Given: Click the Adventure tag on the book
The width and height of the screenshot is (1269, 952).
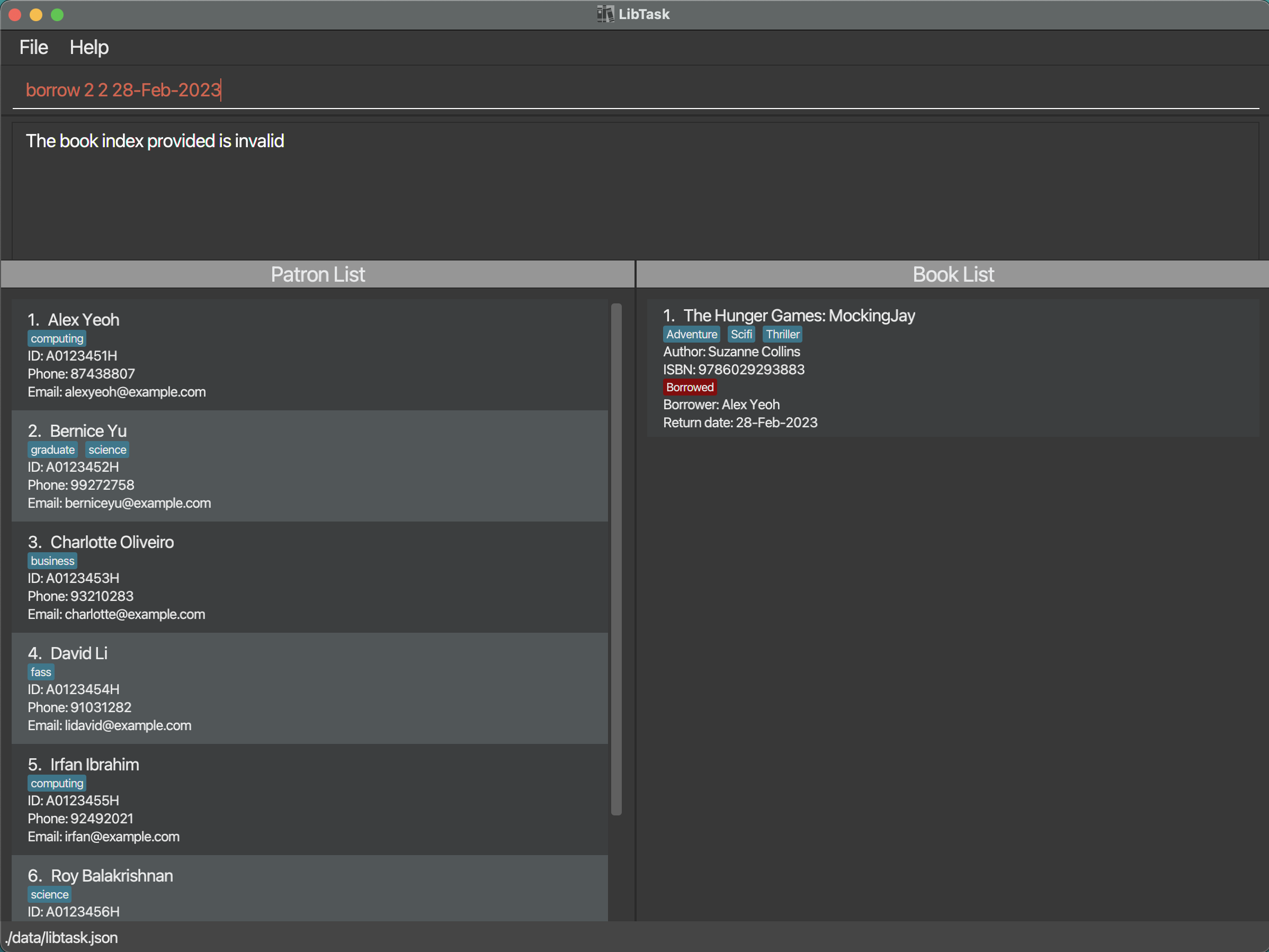Looking at the screenshot, I should (691, 334).
